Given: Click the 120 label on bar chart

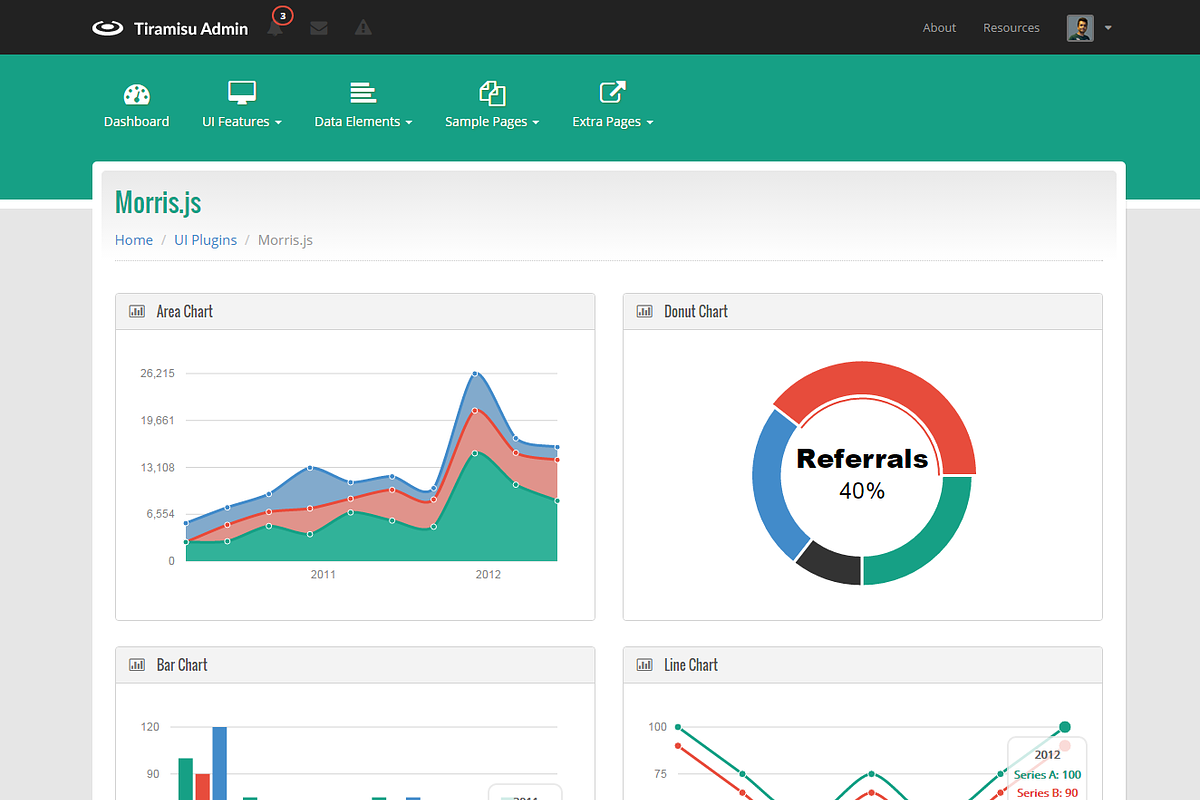Looking at the screenshot, I should point(151,727).
